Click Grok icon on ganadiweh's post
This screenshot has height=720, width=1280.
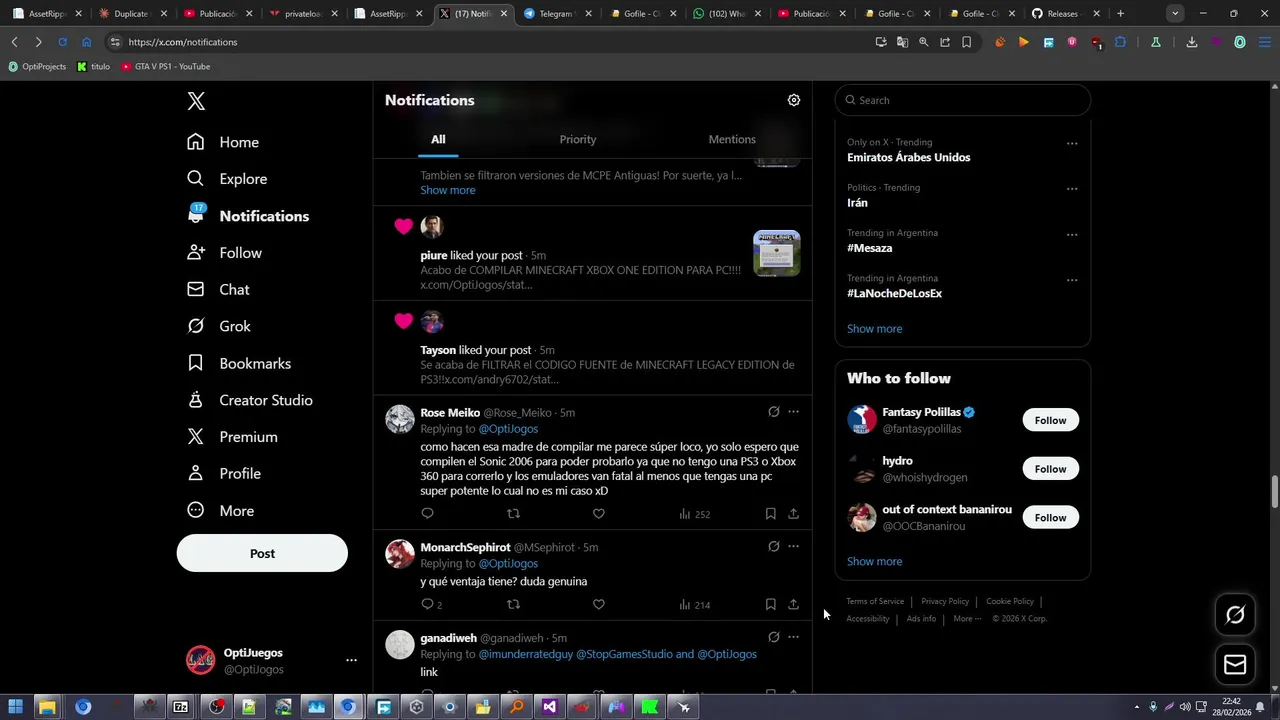coord(773,637)
